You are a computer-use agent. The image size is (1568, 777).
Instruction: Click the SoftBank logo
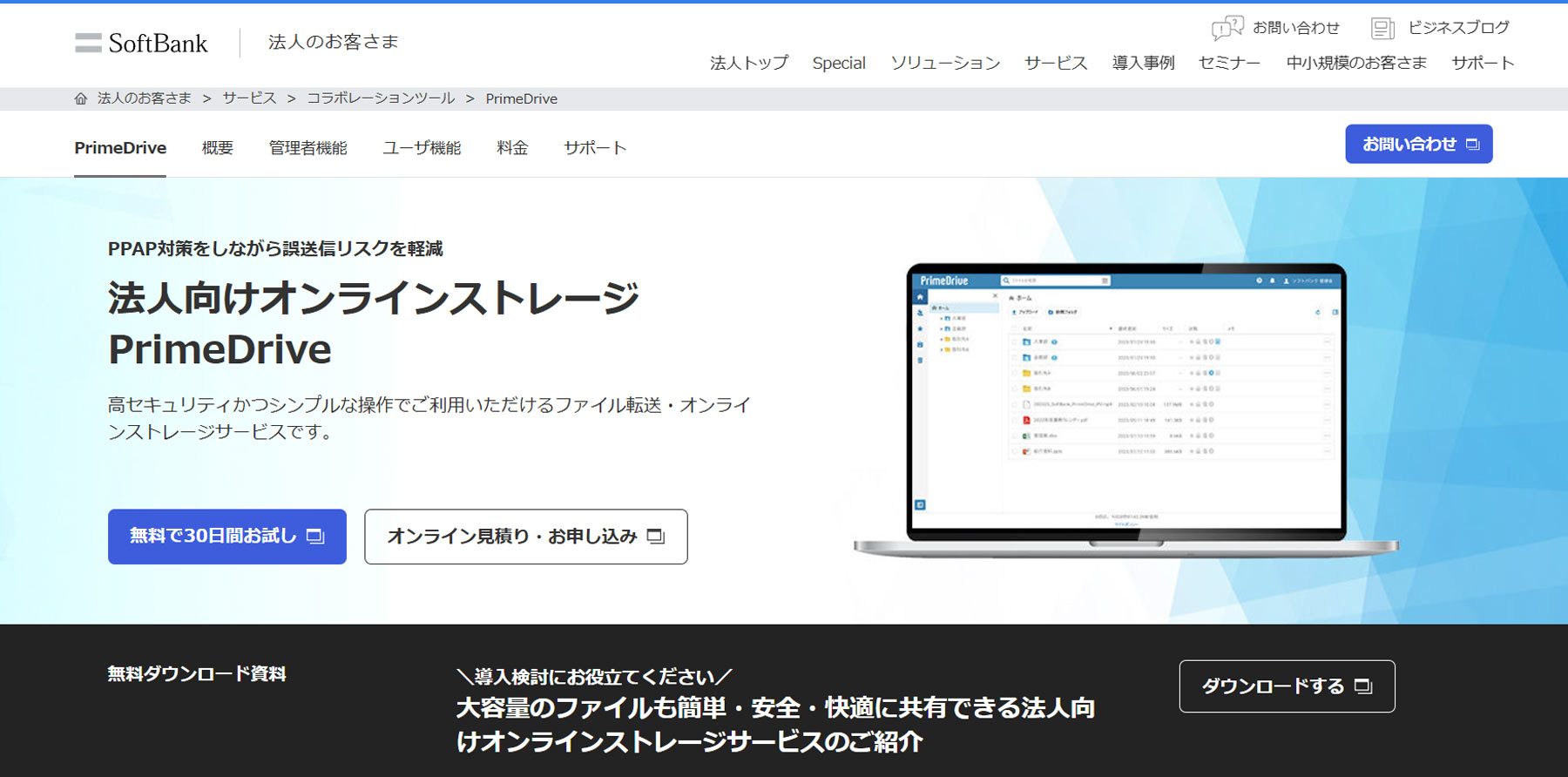tap(141, 43)
